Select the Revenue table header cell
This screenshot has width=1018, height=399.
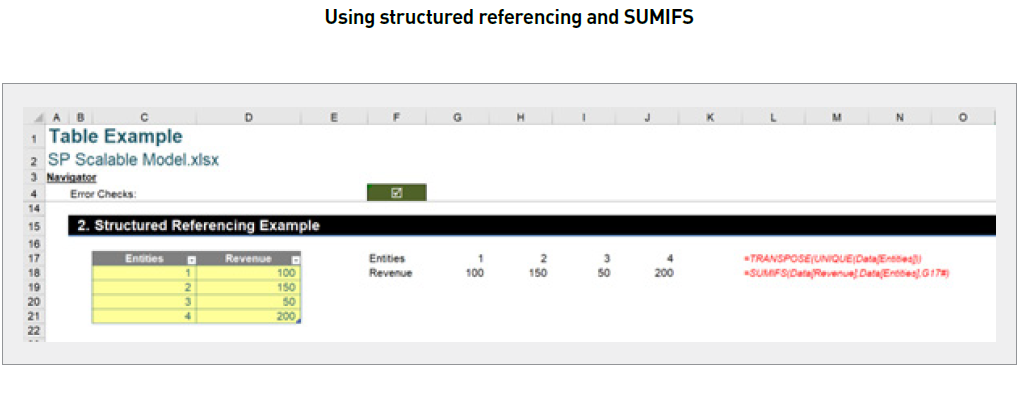[249, 259]
